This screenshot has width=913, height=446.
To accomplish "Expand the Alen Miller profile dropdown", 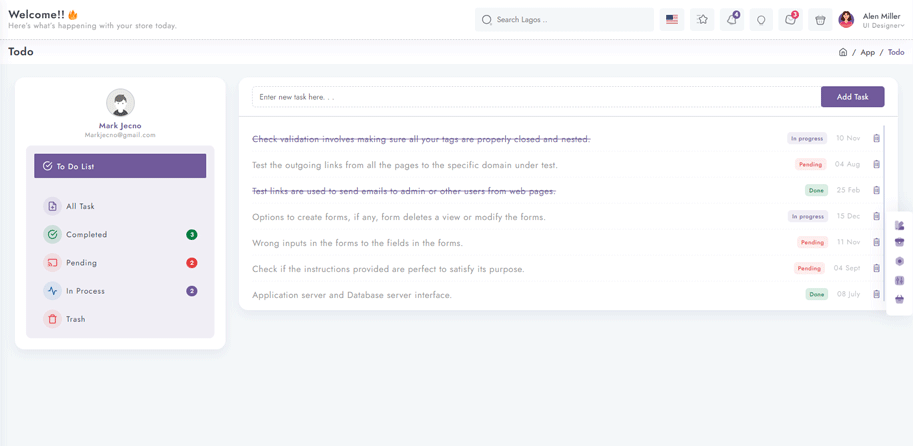I will pyautogui.click(x=872, y=20).
